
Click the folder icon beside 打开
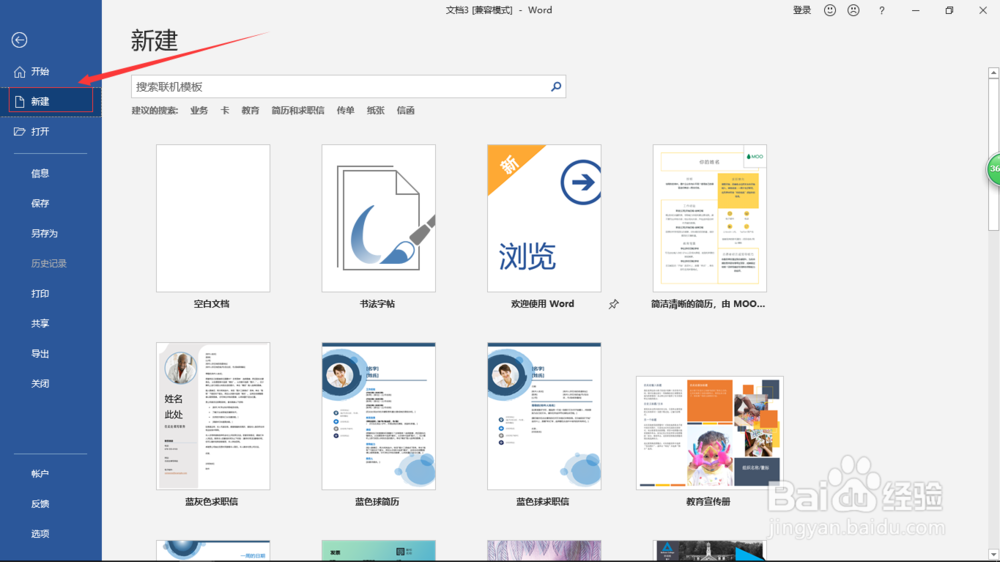(x=20, y=131)
